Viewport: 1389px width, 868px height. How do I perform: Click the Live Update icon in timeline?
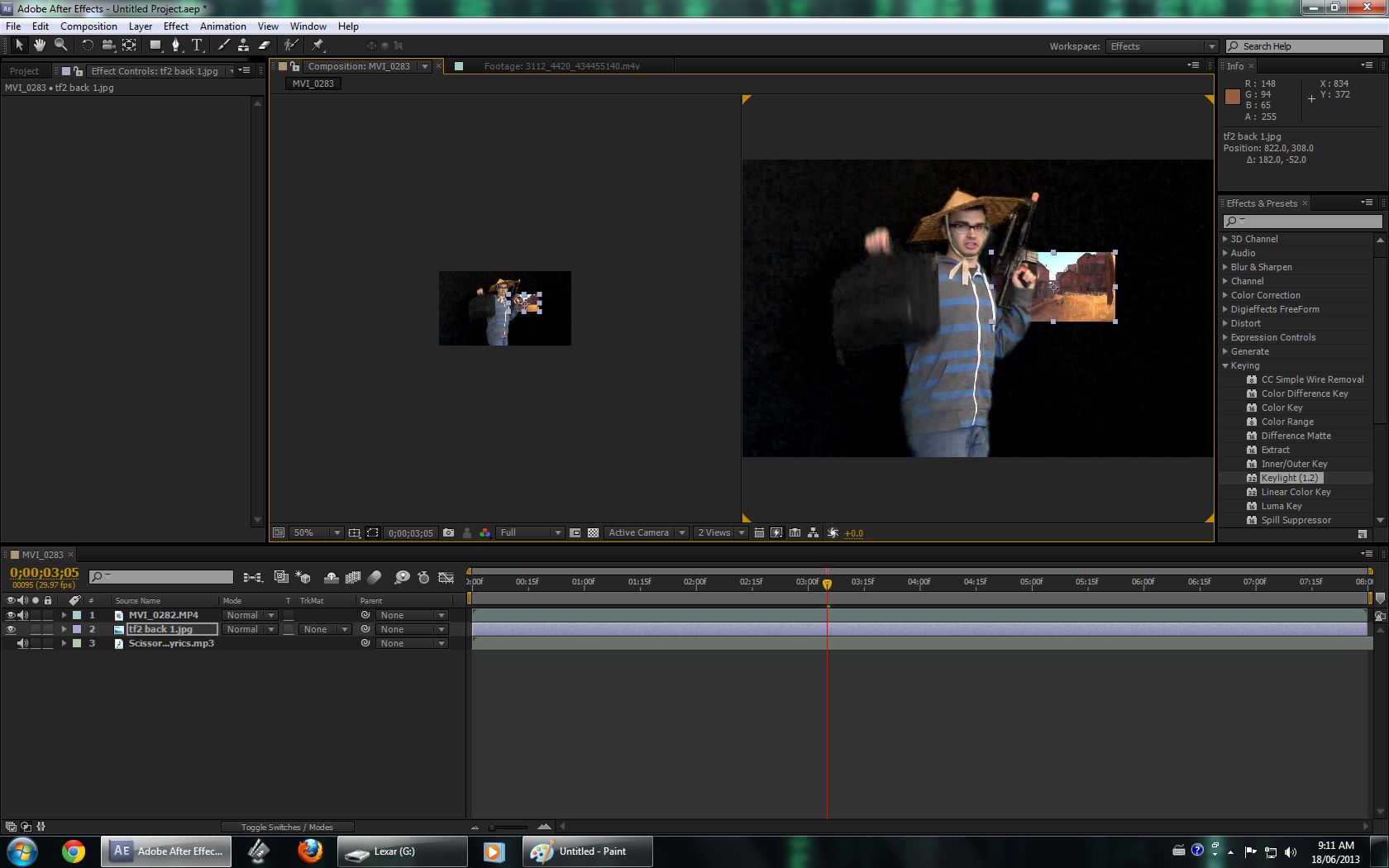tap(281, 577)
